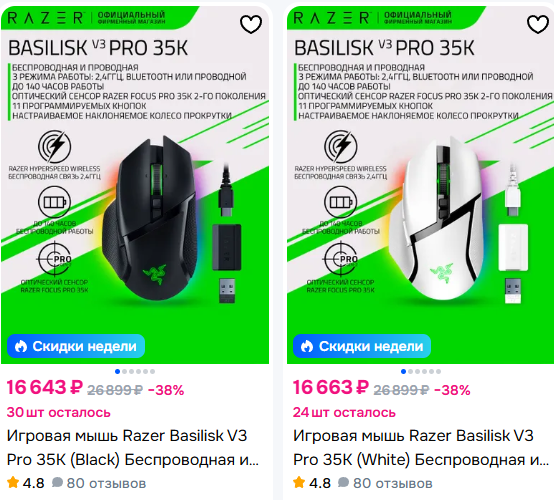This screenshot has width=554, height=500.
Task: Select second carousel dot under black mouse image
Action: pyautogui.click(x=124, y=371)
